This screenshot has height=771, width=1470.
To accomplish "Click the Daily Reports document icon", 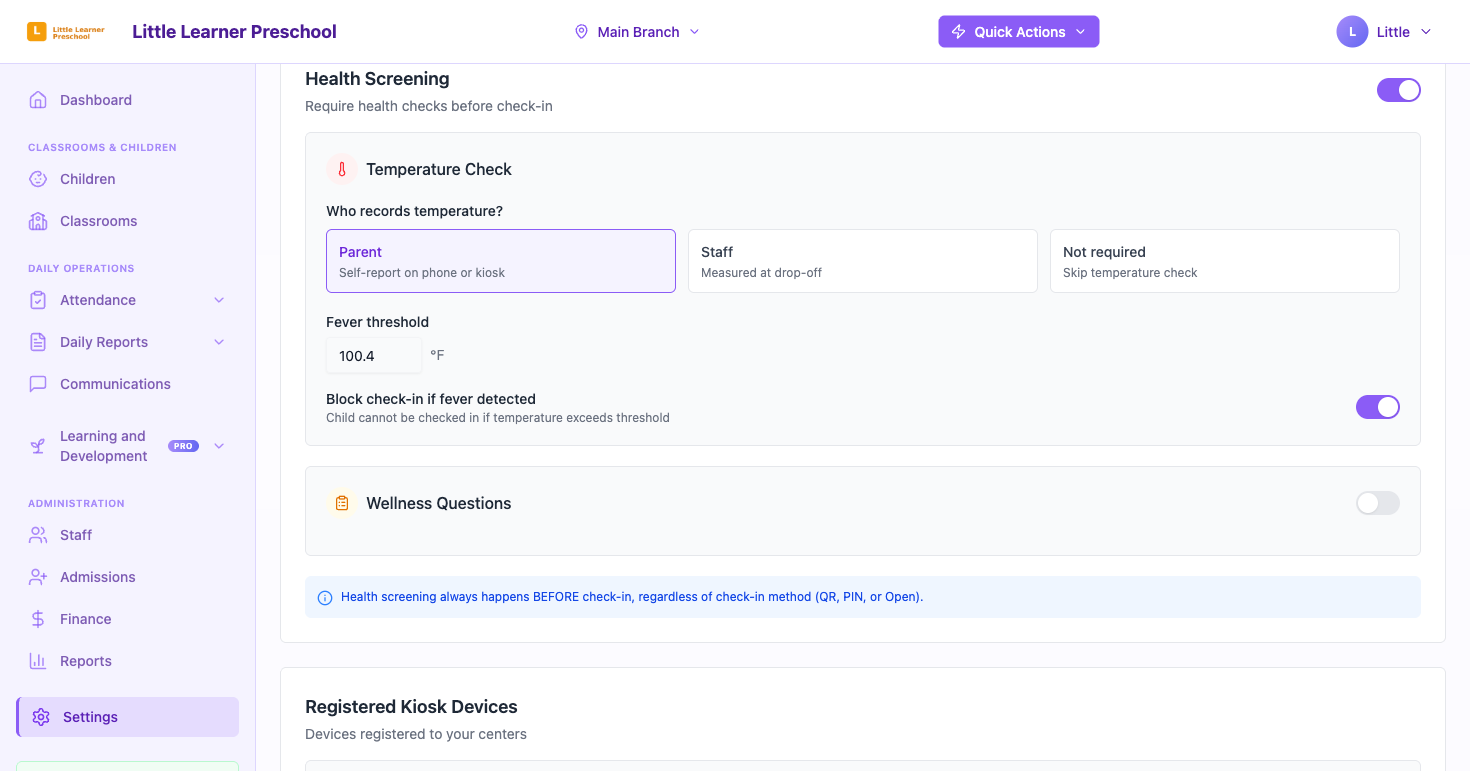I will (x=38, y=342).
